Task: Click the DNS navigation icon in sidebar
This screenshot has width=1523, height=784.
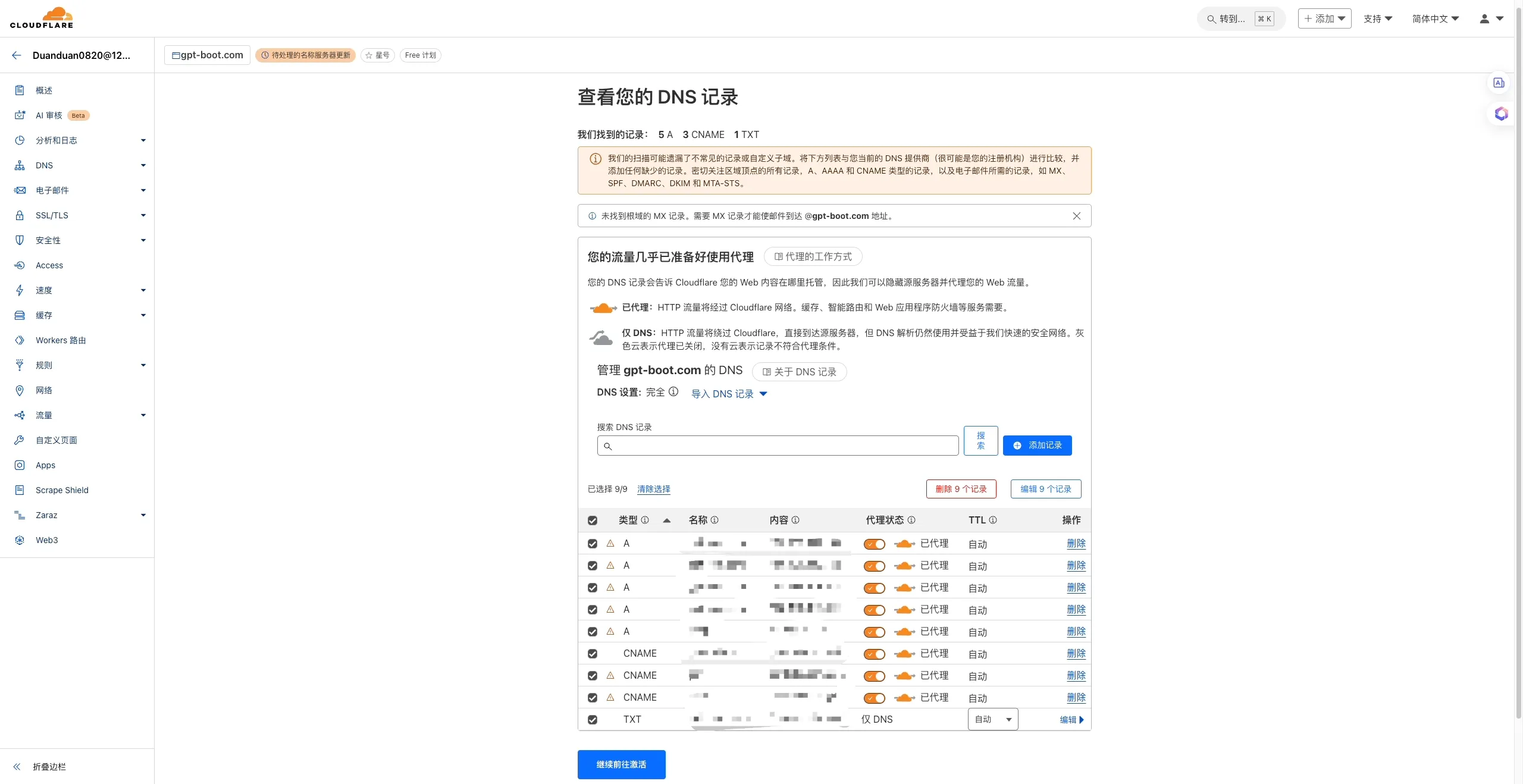Action: point(20,165)
